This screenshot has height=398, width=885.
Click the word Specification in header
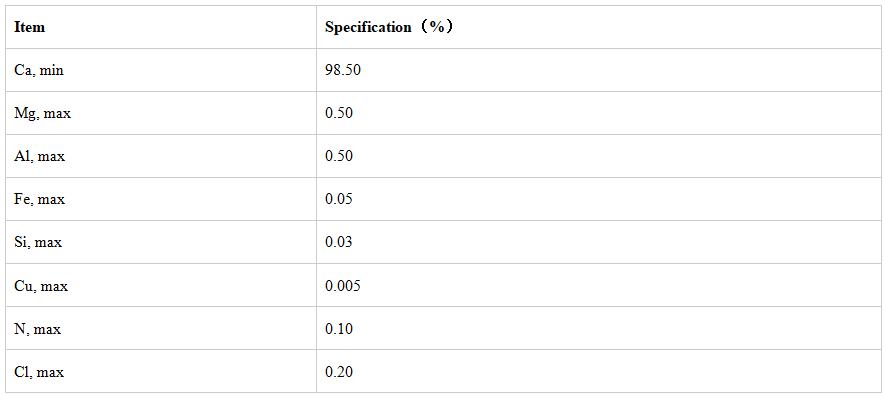click(368, 27)
